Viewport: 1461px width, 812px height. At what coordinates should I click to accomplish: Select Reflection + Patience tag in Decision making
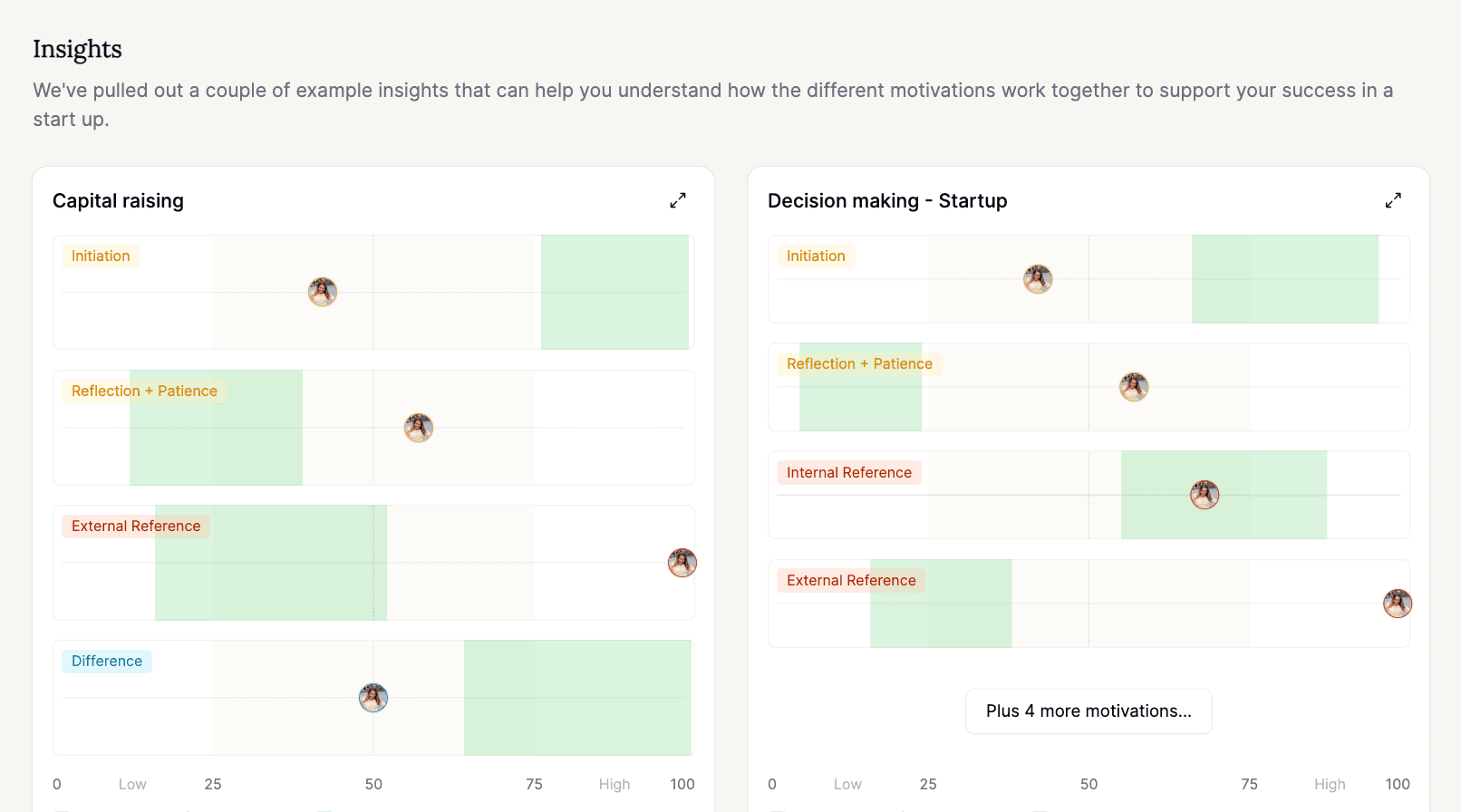(x=859, y=364)
